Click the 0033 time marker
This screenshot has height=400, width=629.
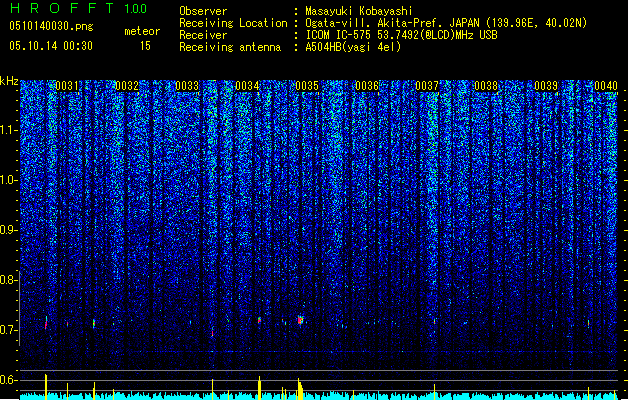coord(187,86)
